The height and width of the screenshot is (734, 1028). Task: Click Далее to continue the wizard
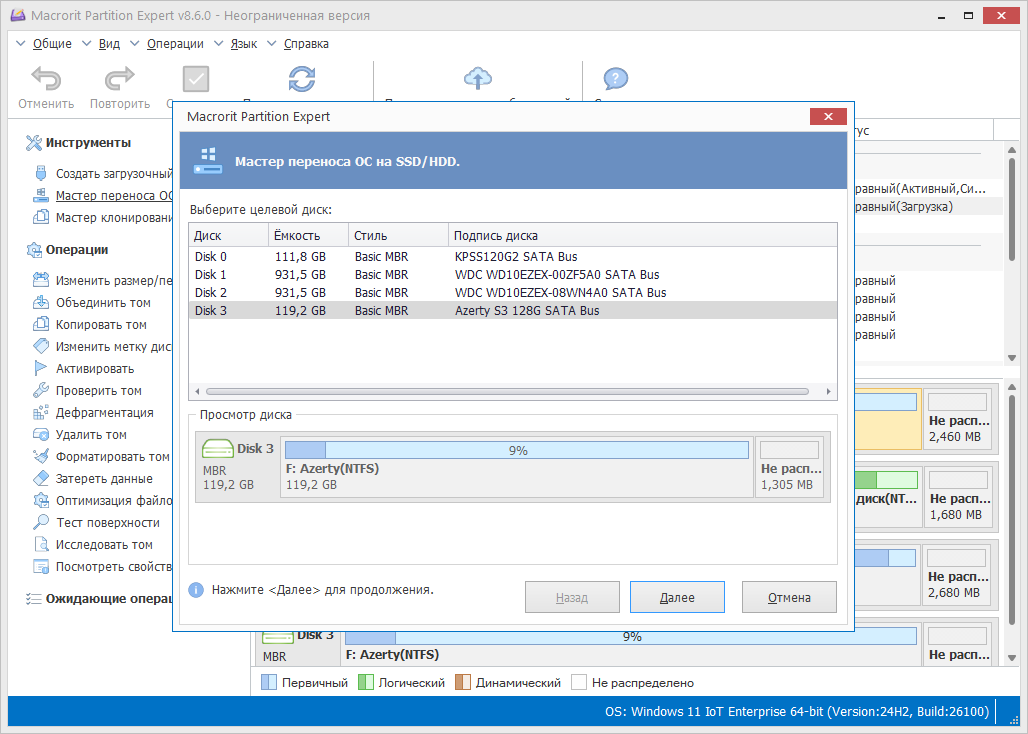pyautogui.click(x=677, y=597)
